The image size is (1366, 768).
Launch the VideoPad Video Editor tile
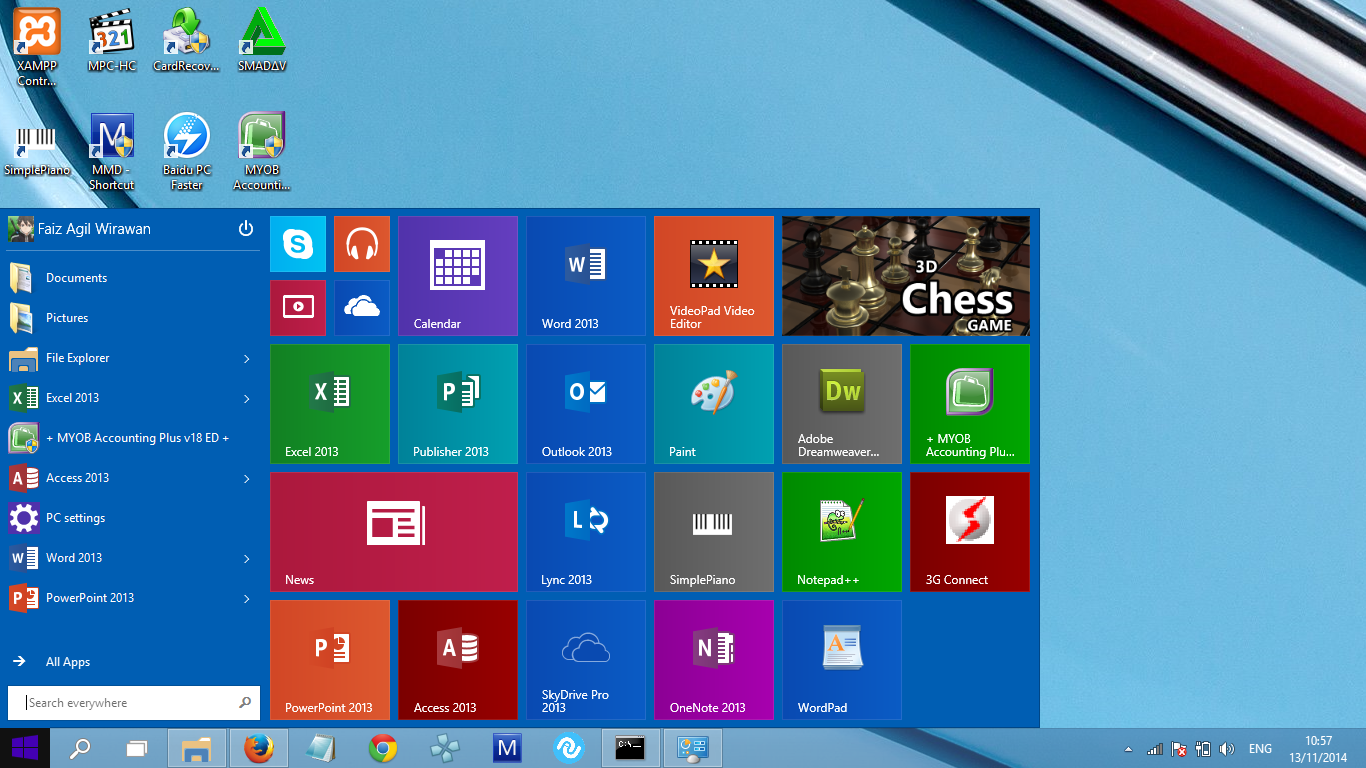714,276
